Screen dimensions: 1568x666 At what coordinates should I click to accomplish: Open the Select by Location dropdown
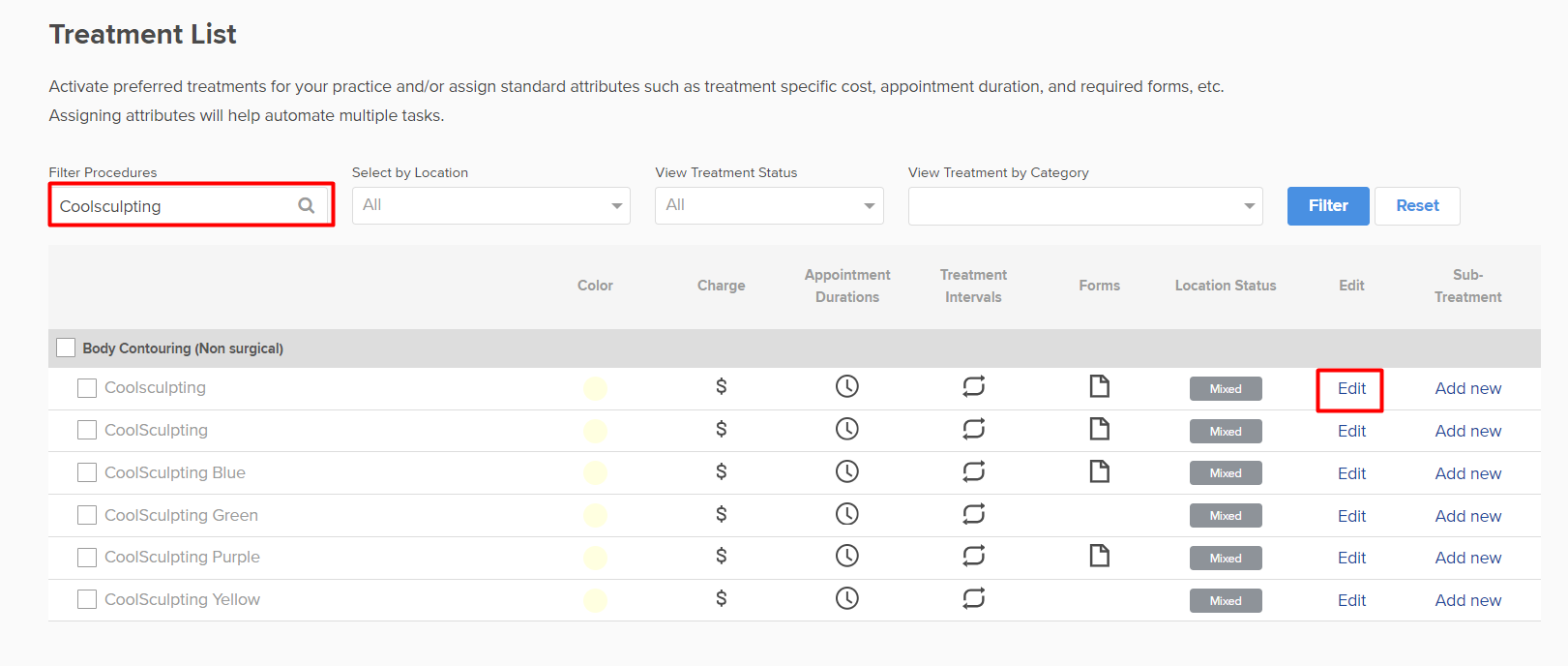(x=491, y=205)
